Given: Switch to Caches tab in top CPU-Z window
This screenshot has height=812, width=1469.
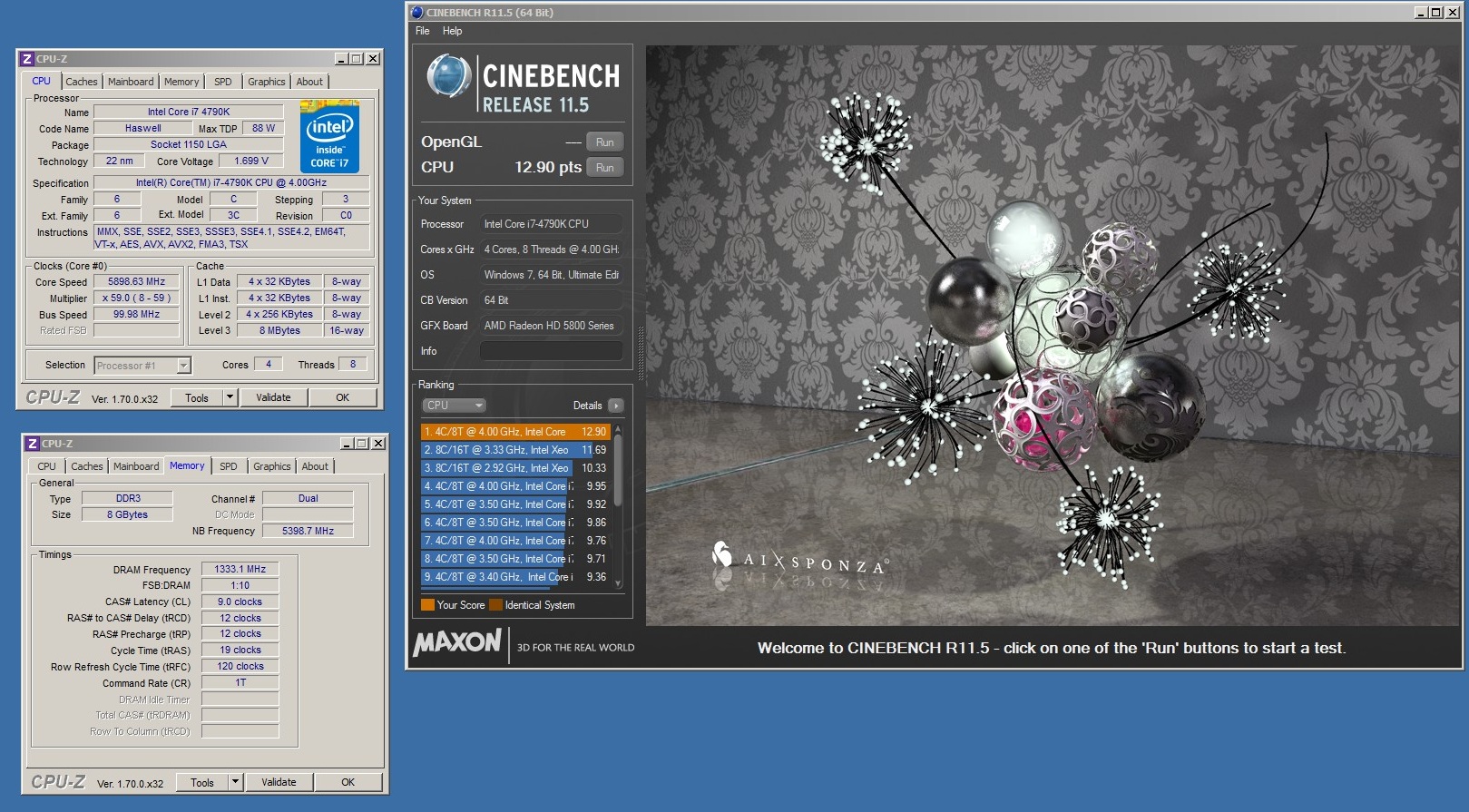Looking at the screenshot, I should 82,82.
